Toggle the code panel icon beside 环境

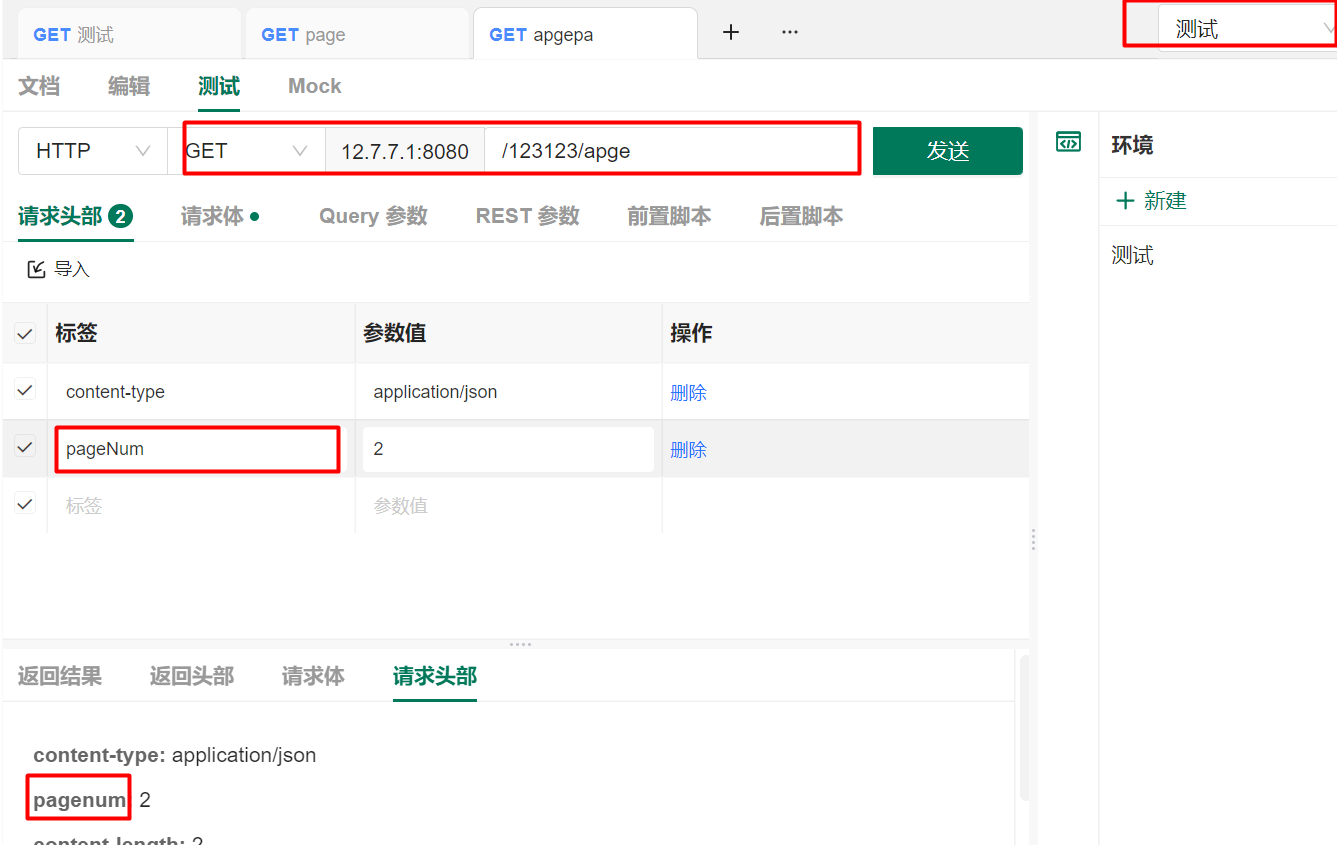[1068, 142]
